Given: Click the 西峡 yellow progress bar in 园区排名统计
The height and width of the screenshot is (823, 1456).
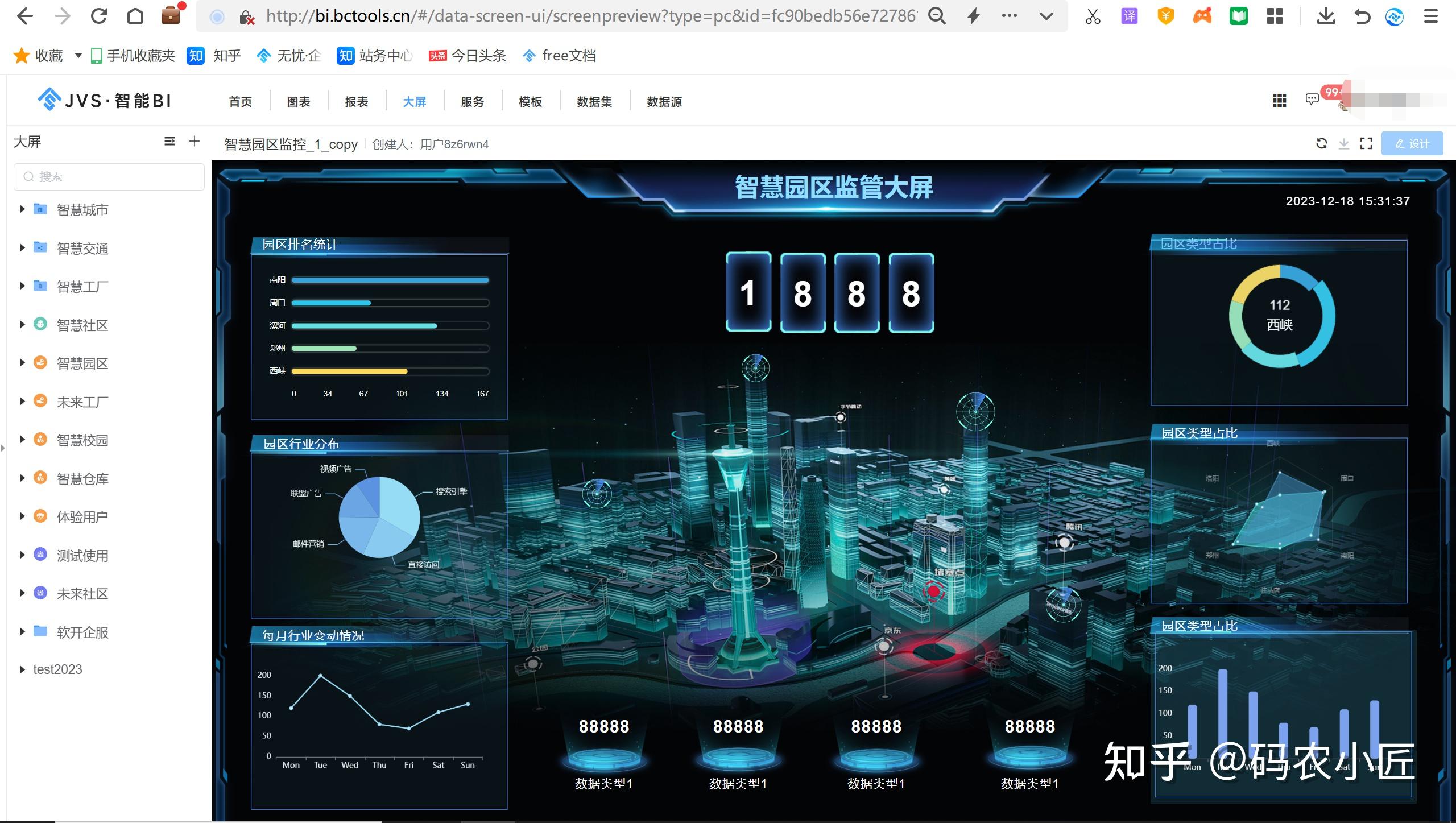Looking at the screenshot, I should [349, 370].
